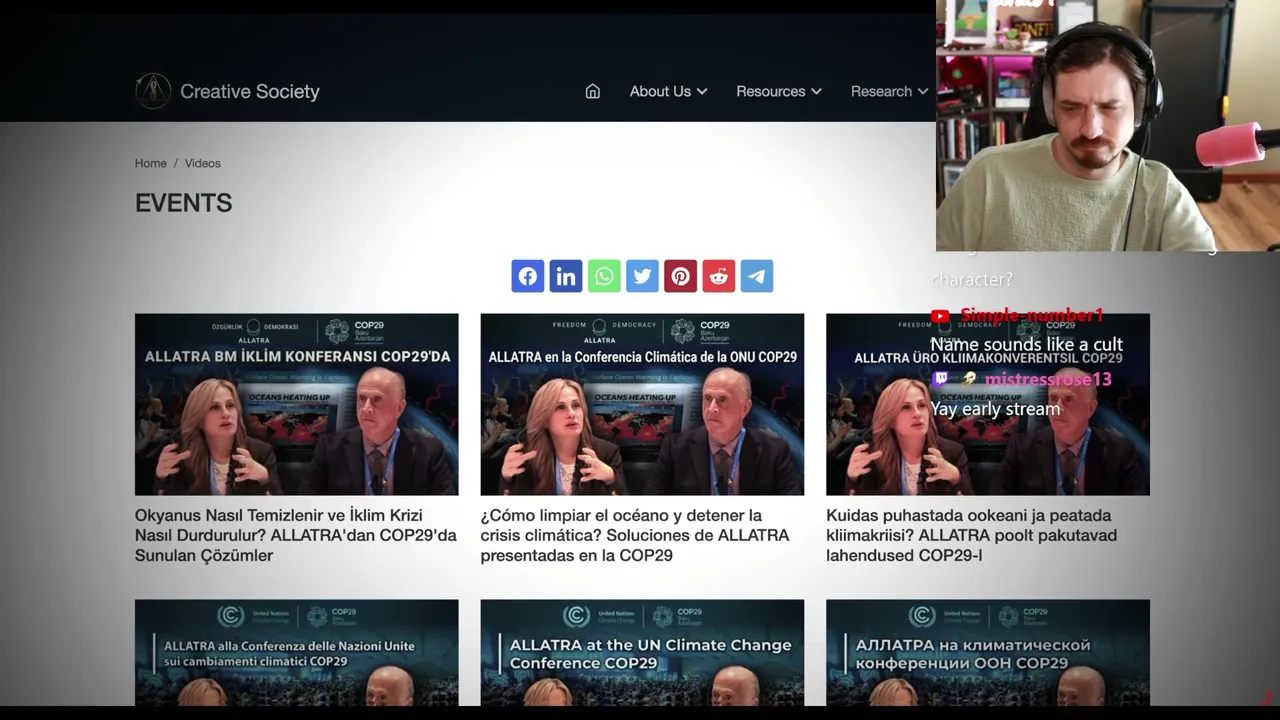Share the page on LinkedIn
This screenshot has height=720, width=1280.
click(566, 276)
